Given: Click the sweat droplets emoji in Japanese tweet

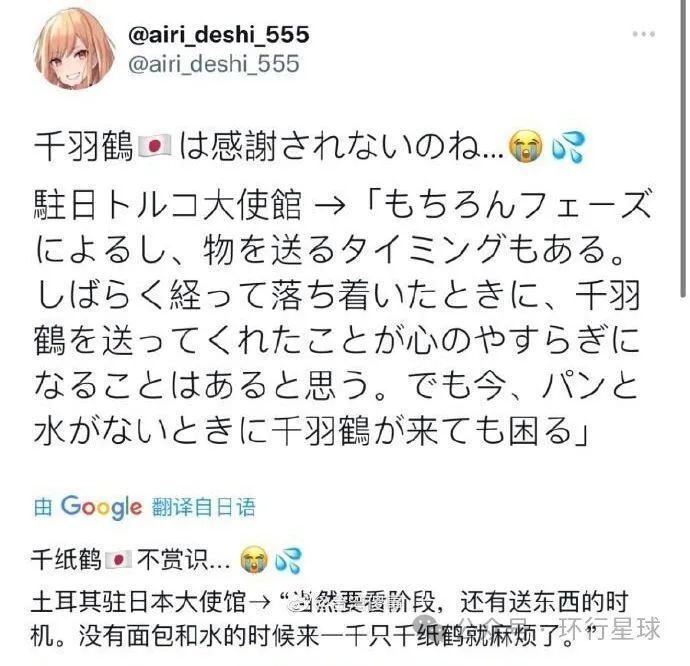Looking at the screenshot, I should pos(568,147).
